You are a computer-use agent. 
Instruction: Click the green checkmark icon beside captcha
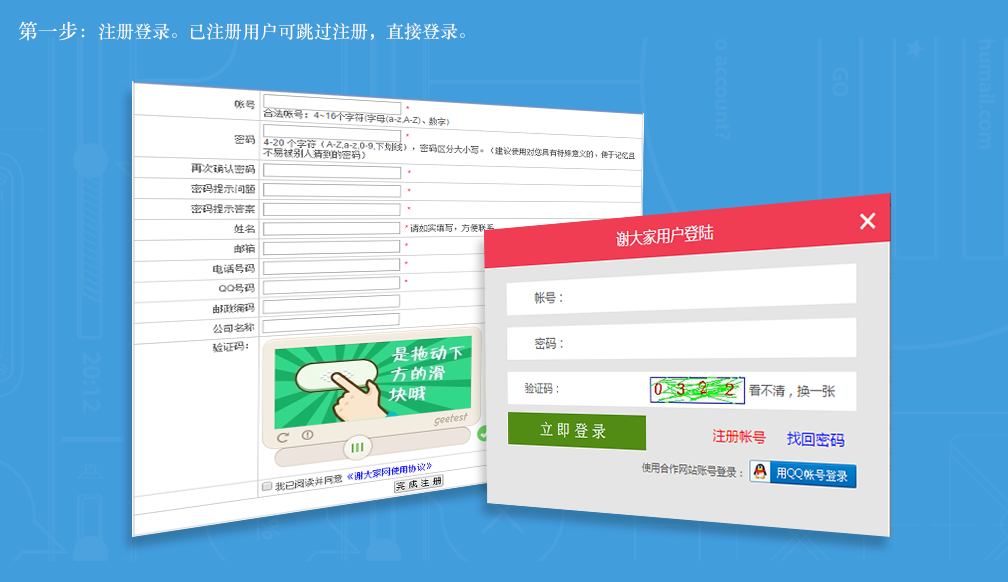(482, 434)
